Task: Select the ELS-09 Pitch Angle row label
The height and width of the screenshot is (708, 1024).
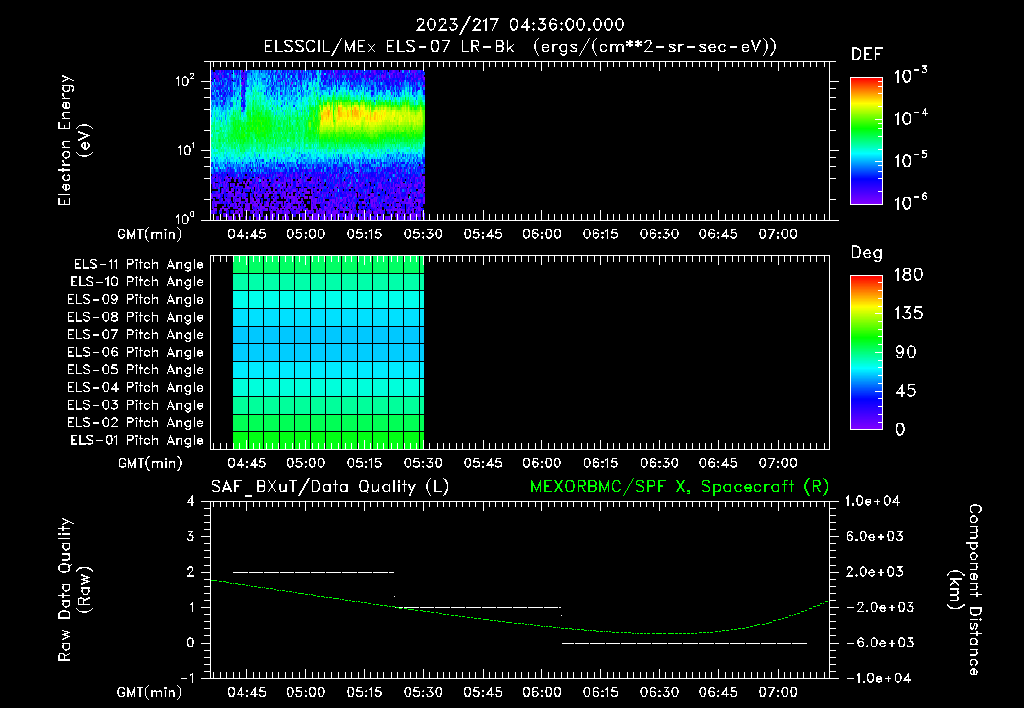Action: click(x=136, y=300)
